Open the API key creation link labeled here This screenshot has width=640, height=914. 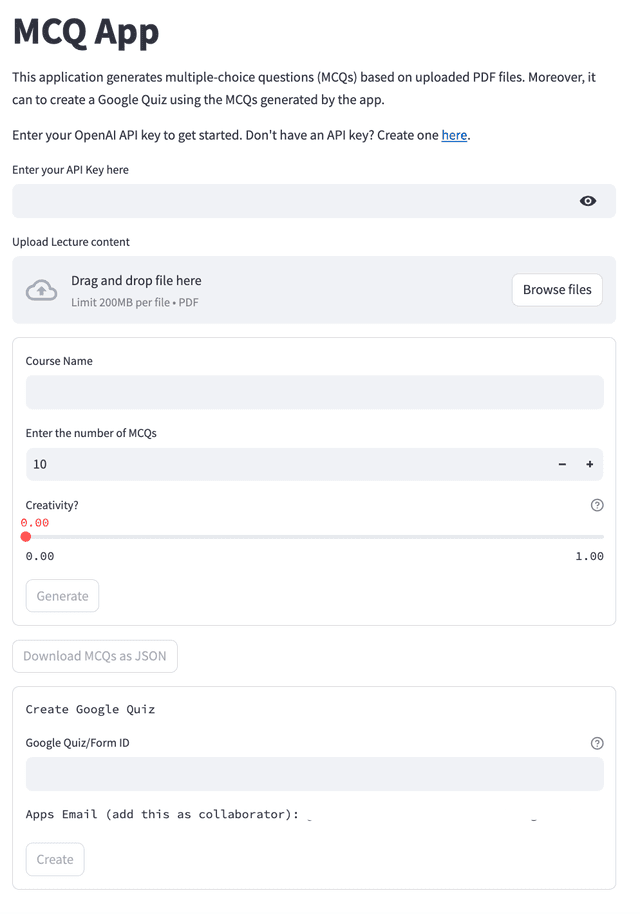coord(454,135)
